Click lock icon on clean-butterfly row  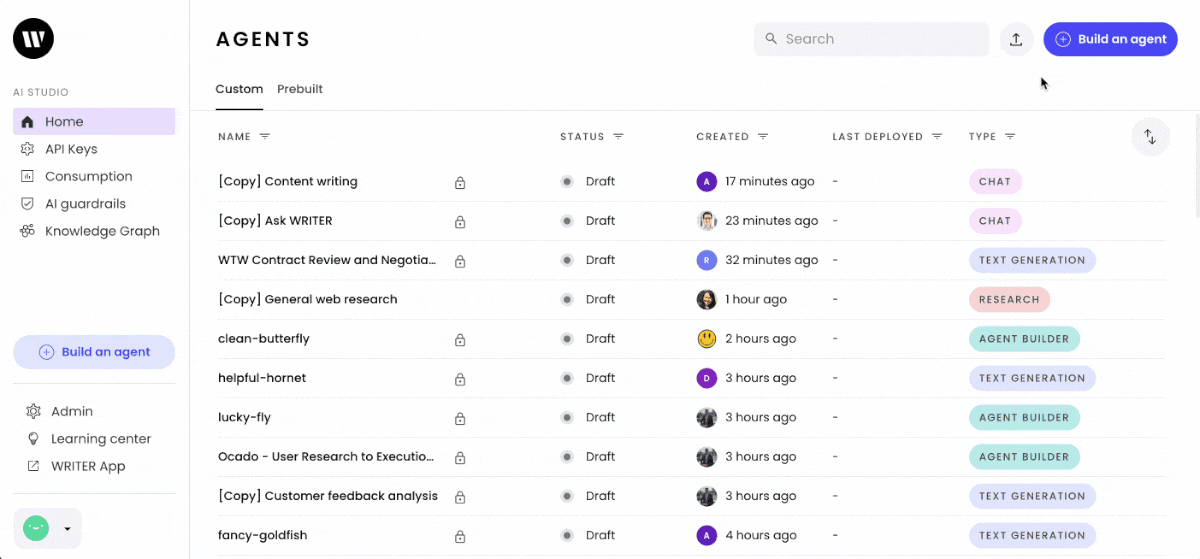[x=460, y=339]
